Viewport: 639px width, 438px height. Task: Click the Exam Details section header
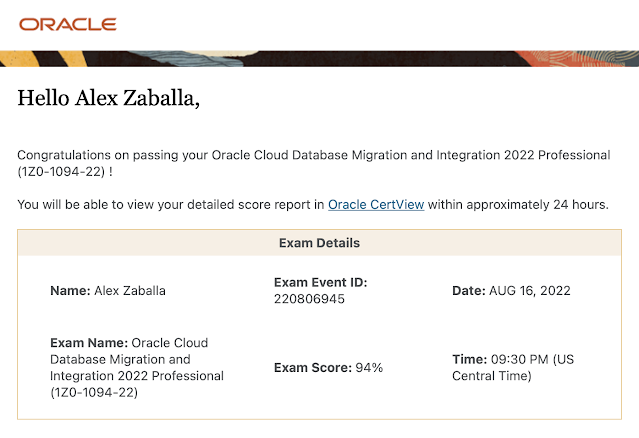click(x=319, y=243)
